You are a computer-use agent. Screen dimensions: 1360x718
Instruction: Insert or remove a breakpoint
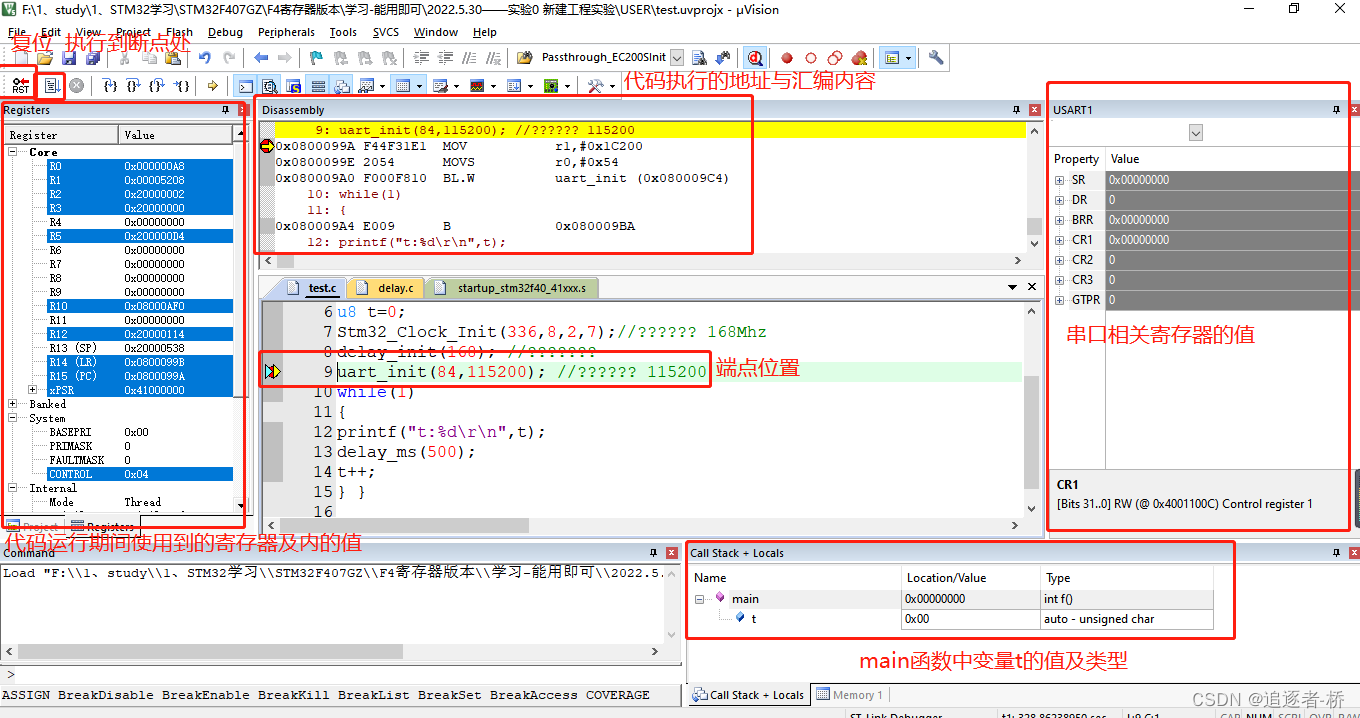click(787, 58)
